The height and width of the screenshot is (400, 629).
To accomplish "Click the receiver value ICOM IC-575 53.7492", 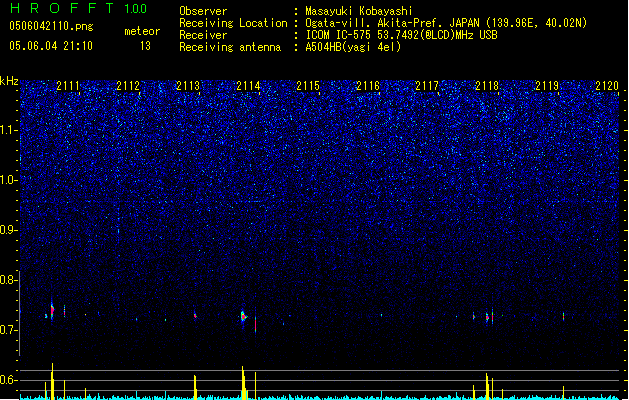I will pyautogui.click(x=401, y=35).
